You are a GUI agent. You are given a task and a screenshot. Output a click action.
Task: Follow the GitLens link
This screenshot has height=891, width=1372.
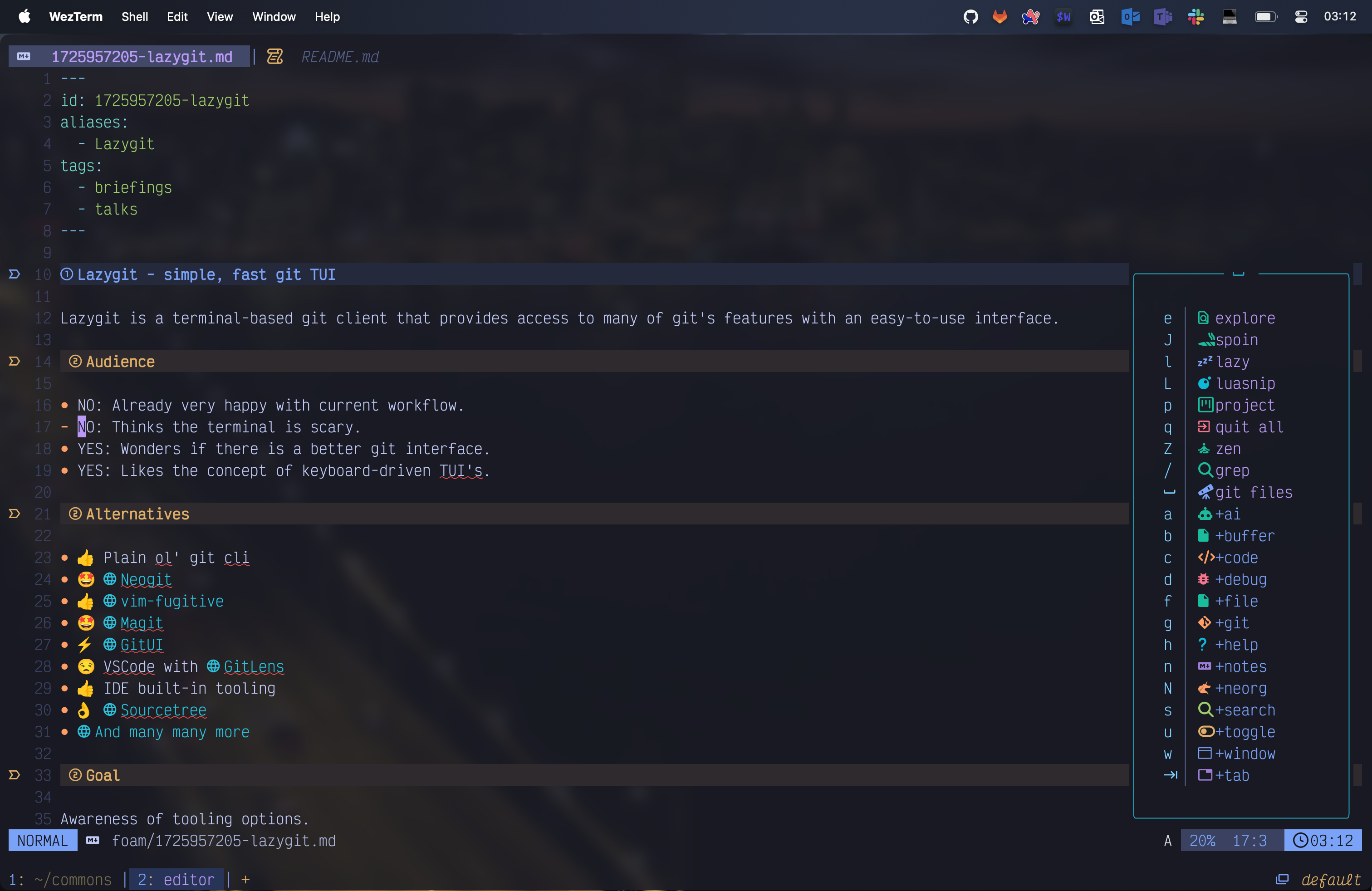254,667
